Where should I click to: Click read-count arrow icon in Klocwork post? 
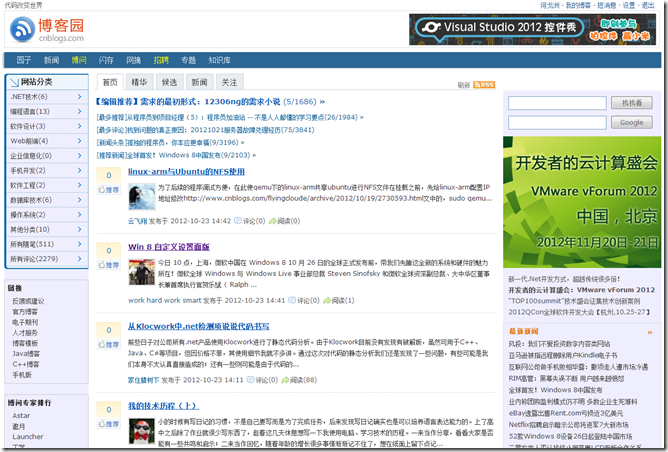(x=285, y=380)
